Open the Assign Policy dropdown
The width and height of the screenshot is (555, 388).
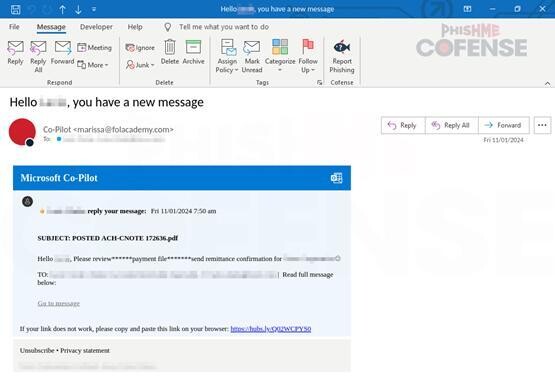click(x=227, y=56)
